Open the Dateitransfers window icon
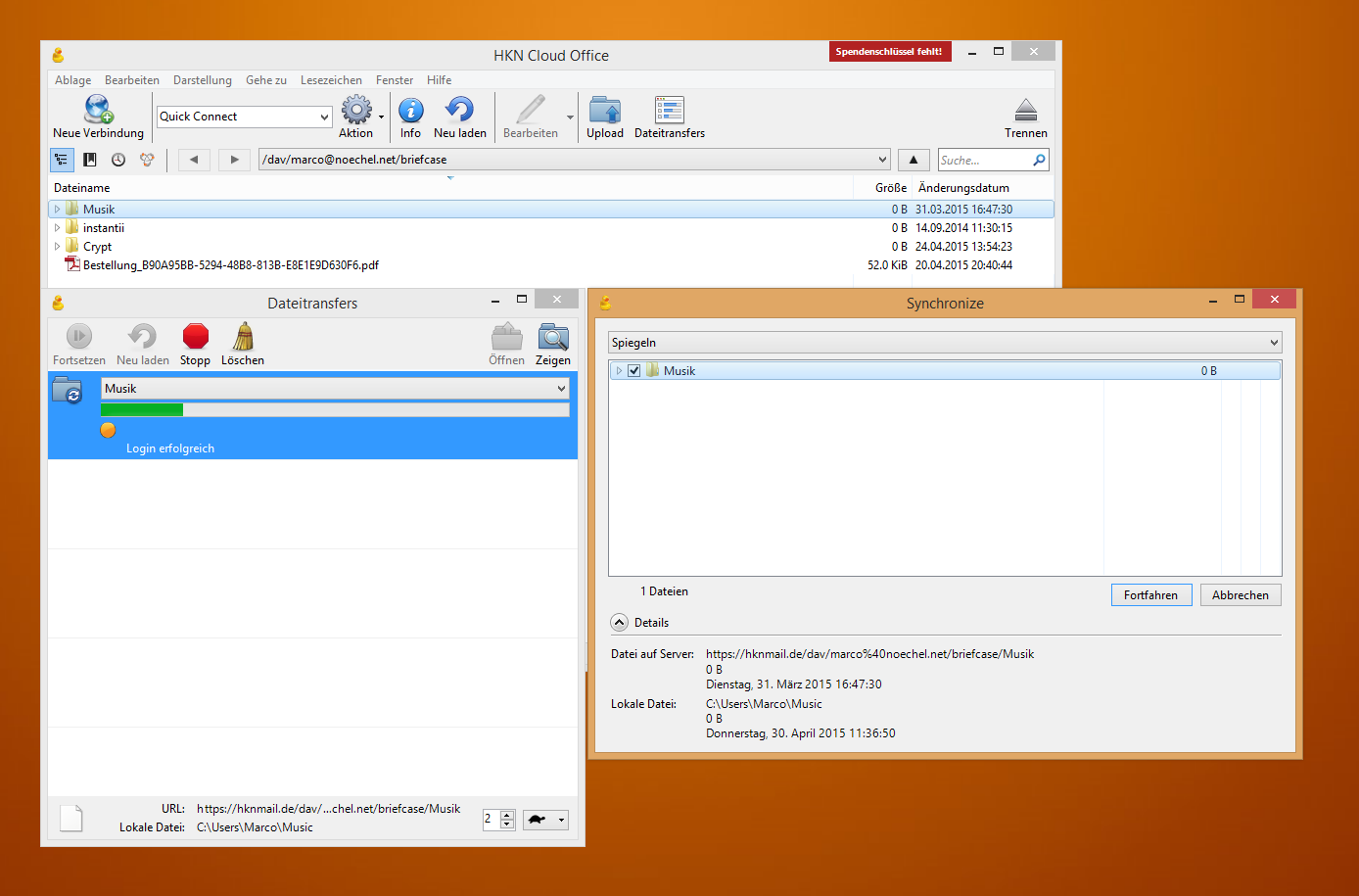The image size is (1359, 896). [x=670, y=110]
